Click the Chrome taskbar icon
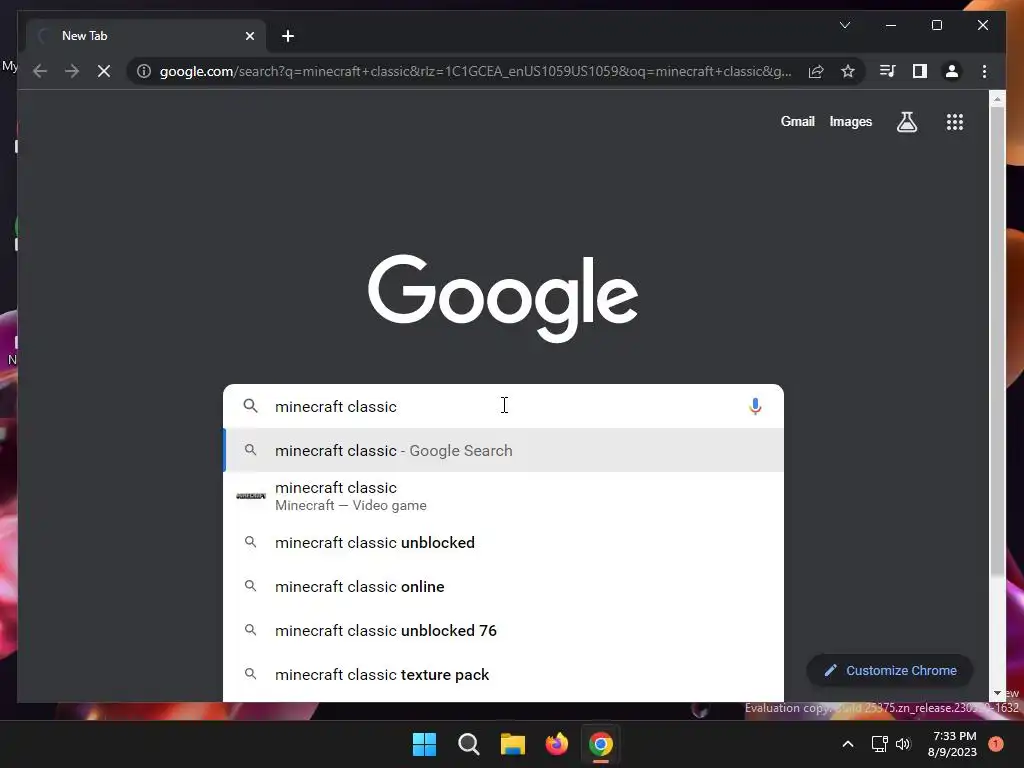The width and height of the screenshot is (1024, 768). pos(601,744)
